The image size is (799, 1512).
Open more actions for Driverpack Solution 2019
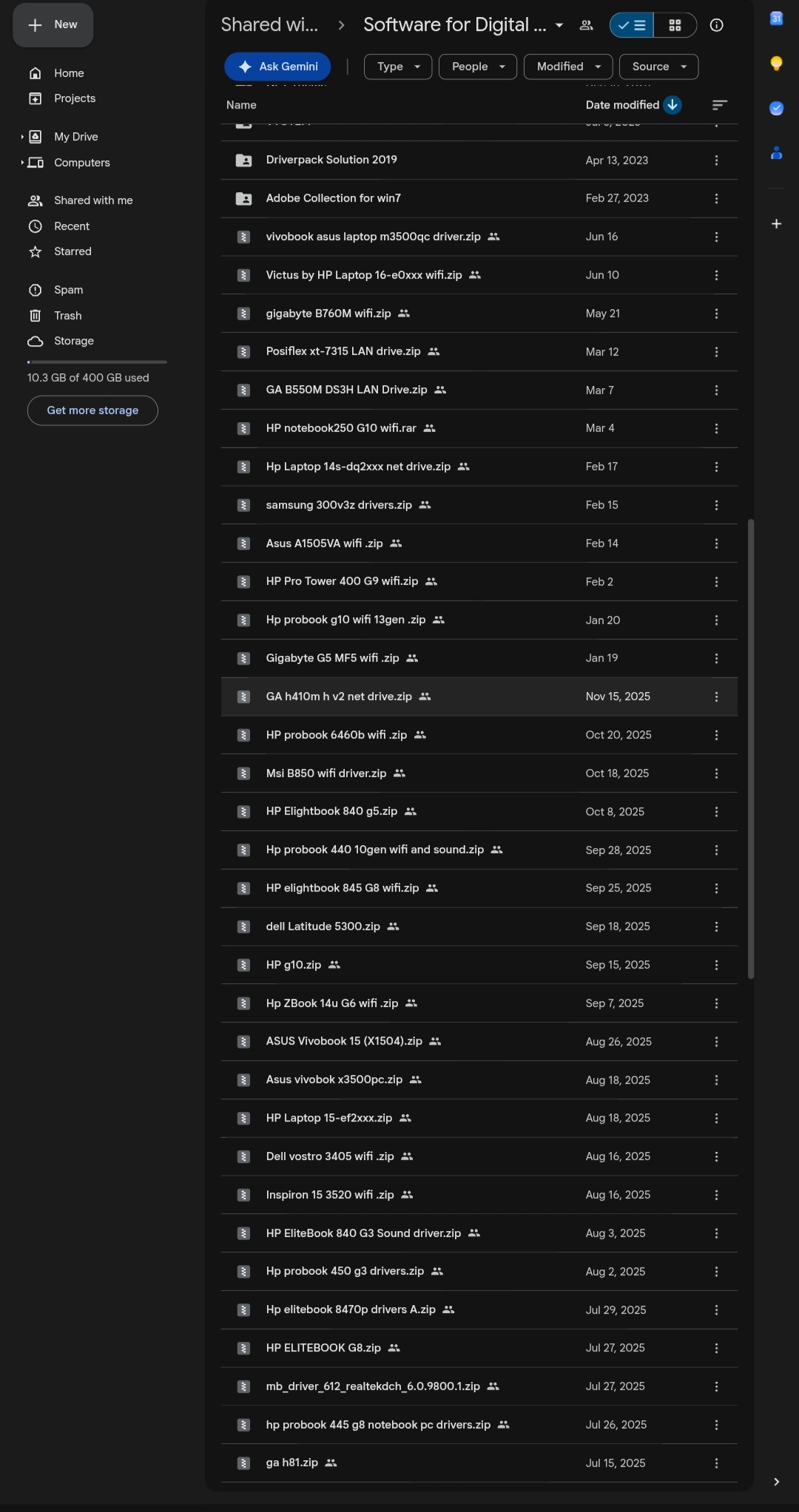pyautogui.click(x=716, y=160)
